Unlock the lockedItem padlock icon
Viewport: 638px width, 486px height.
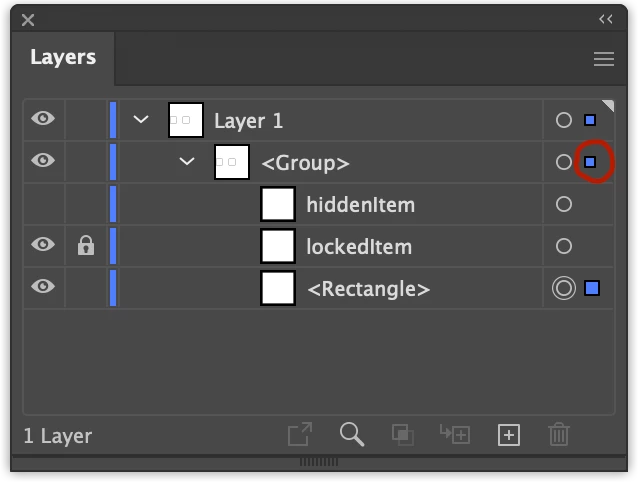pyautogui.click(x=86, y=246)
